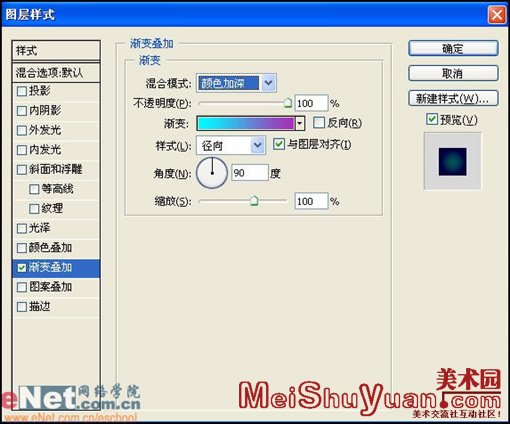The width and height of the screenshot is (510, 424).
Task: Click the style preview thumbnail
Action: coord(452,161)
